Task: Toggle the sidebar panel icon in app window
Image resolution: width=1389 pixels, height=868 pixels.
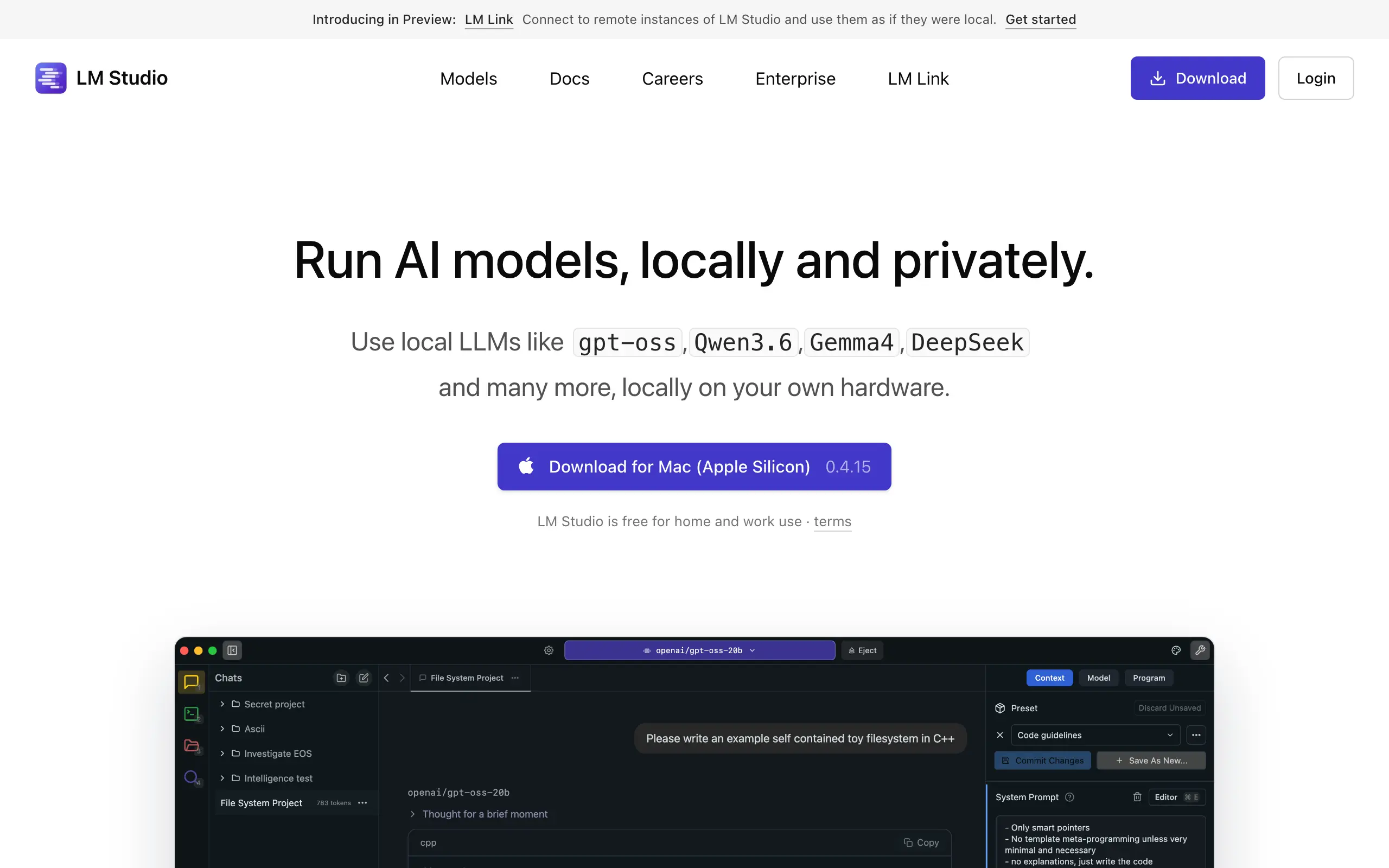Action: pyautogui.click(x=232, y=650)
